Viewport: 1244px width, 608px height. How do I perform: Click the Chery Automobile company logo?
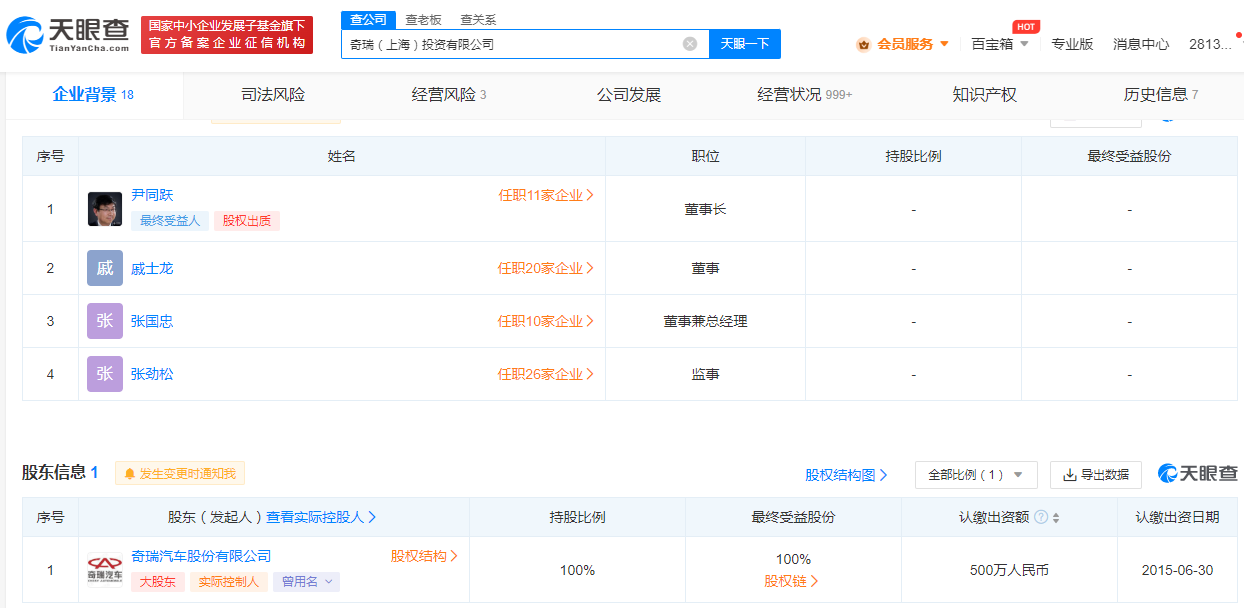pos(105,570)
